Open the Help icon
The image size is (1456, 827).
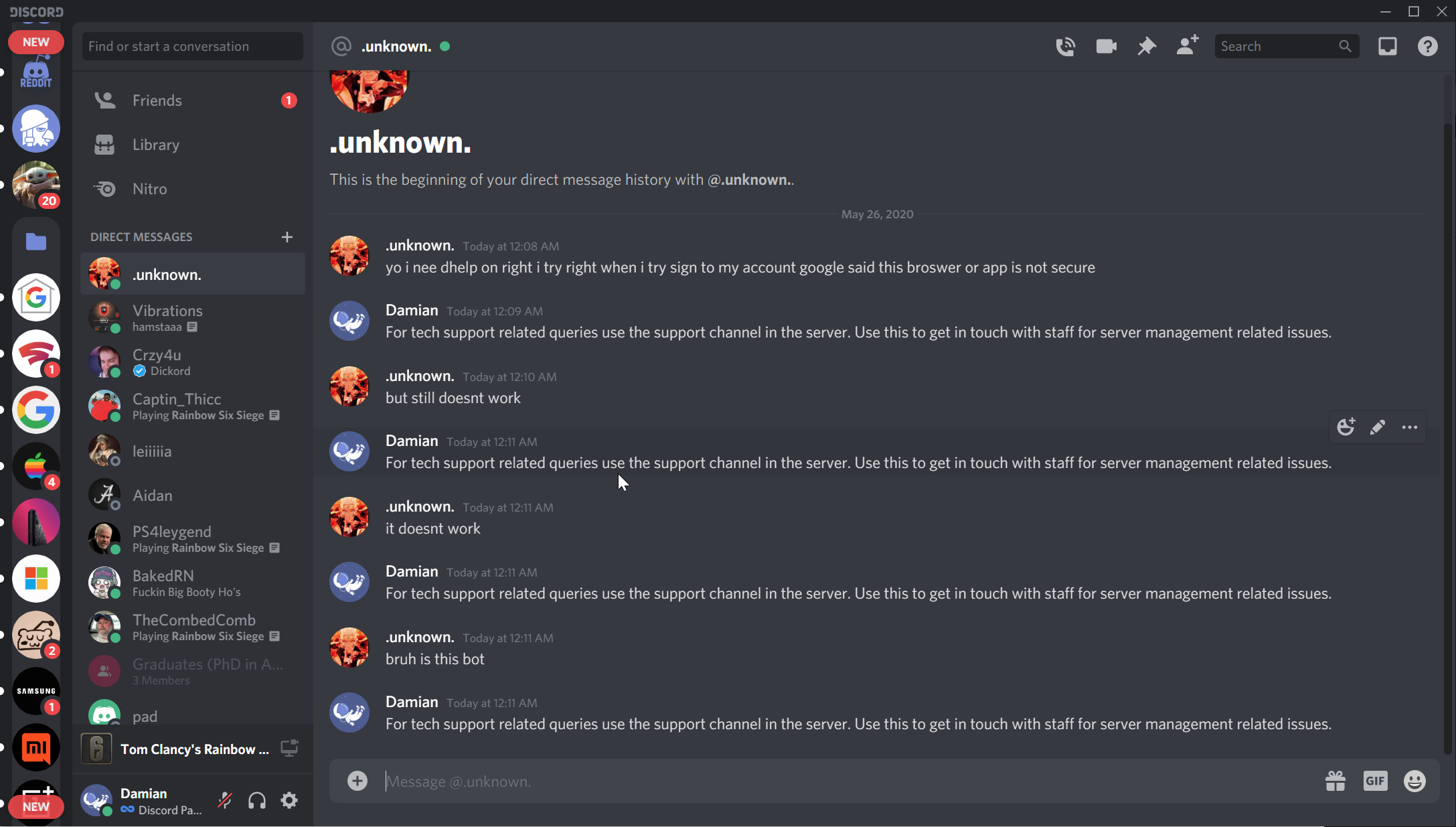pos(1427,46)
